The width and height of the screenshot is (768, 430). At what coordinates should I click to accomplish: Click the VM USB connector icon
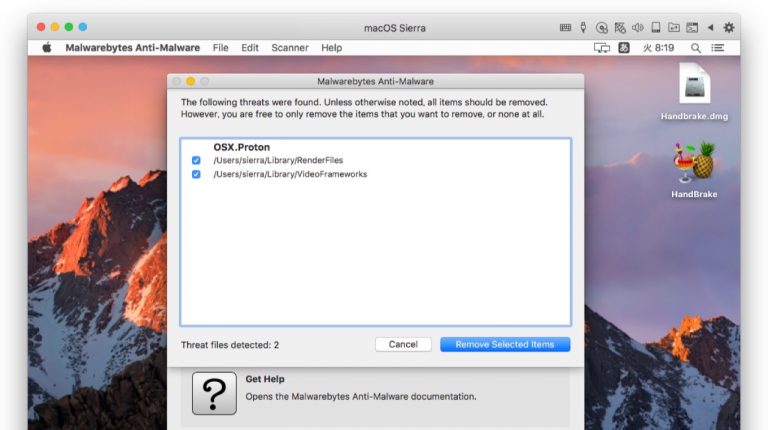[583, 27]
